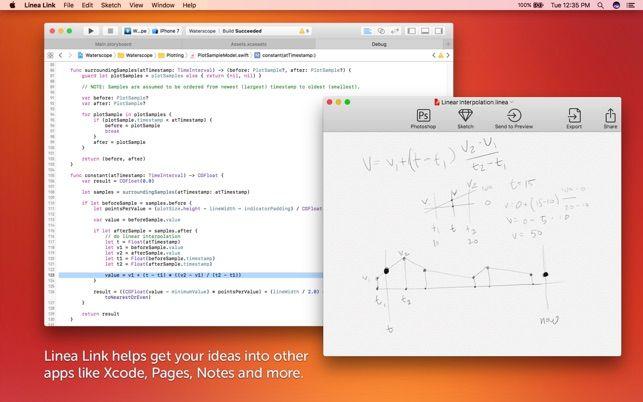Open the Main.storyboard tab in Xcode
Screen dimensions: 643x402
click(x=113, y=44)
